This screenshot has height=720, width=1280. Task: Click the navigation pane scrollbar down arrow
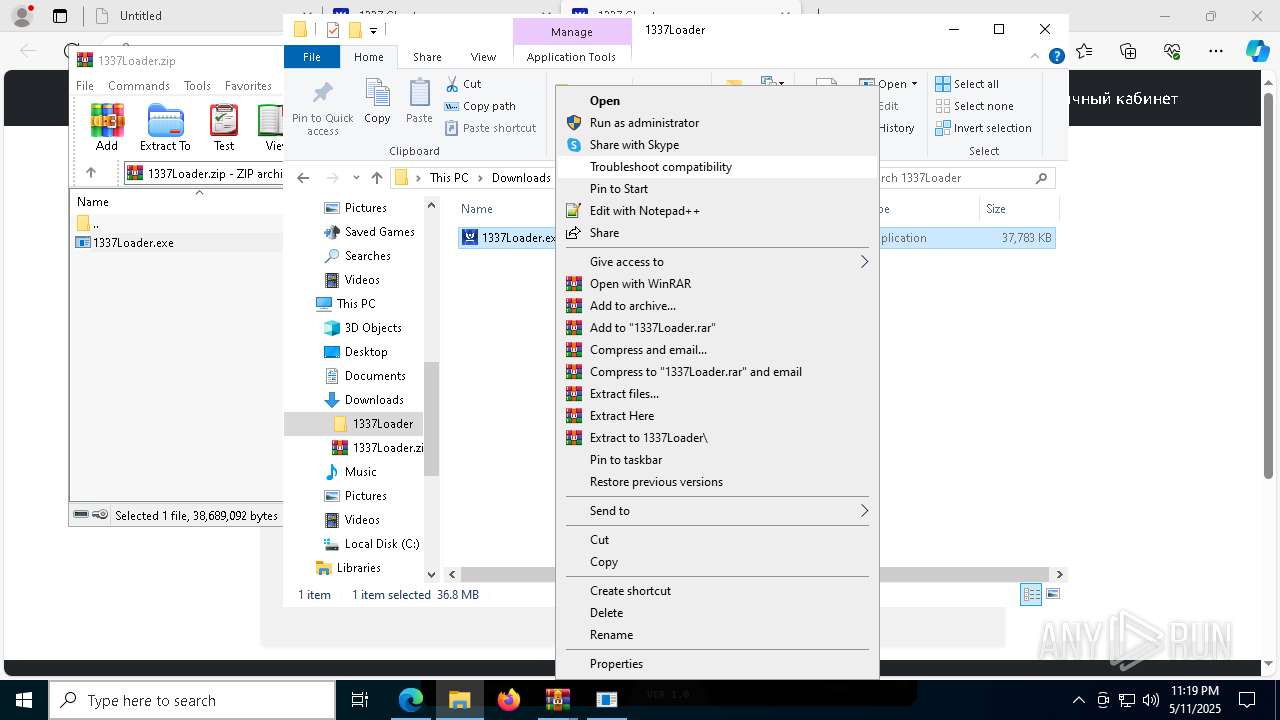(x=431, y=574)
